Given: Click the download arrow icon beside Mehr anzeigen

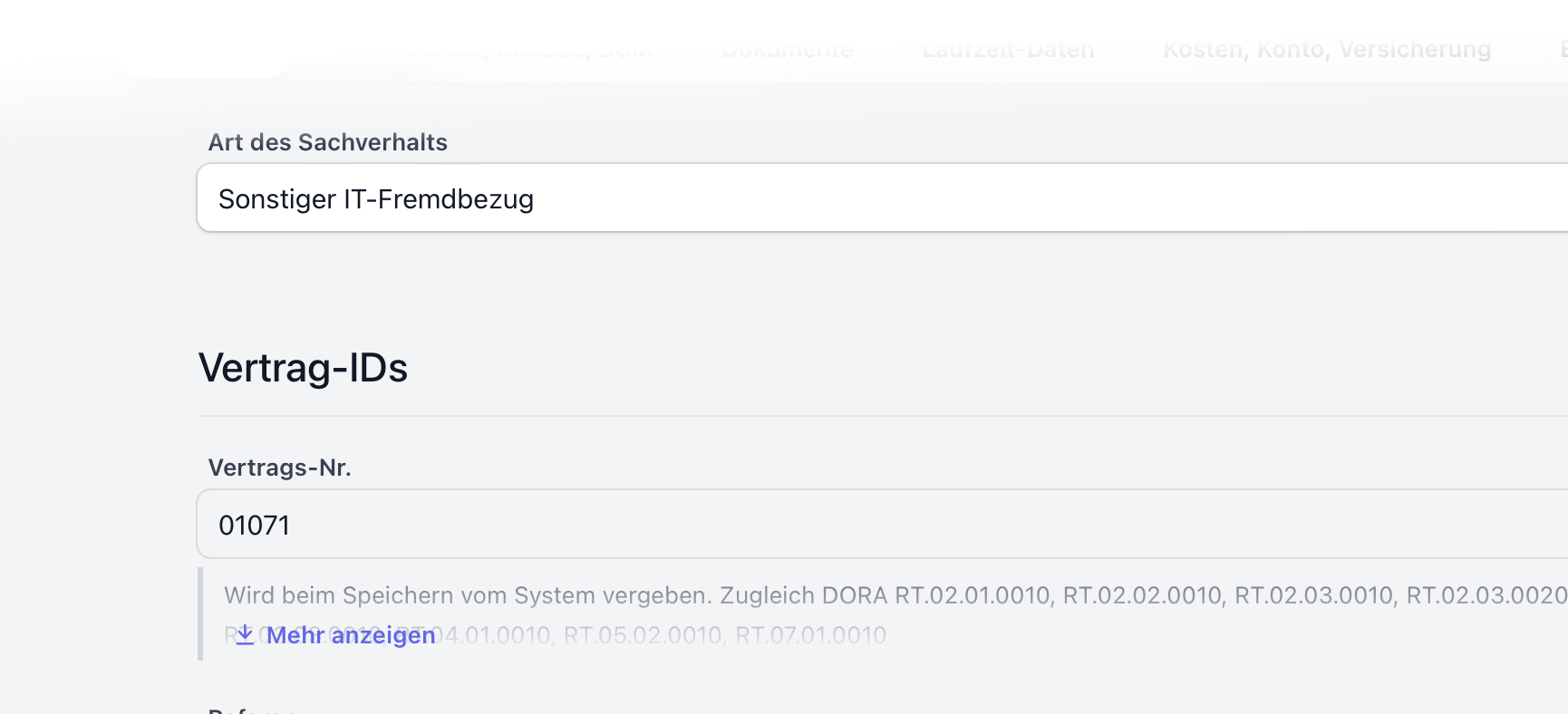Looking at the screenshot, I should click(245, 634).
